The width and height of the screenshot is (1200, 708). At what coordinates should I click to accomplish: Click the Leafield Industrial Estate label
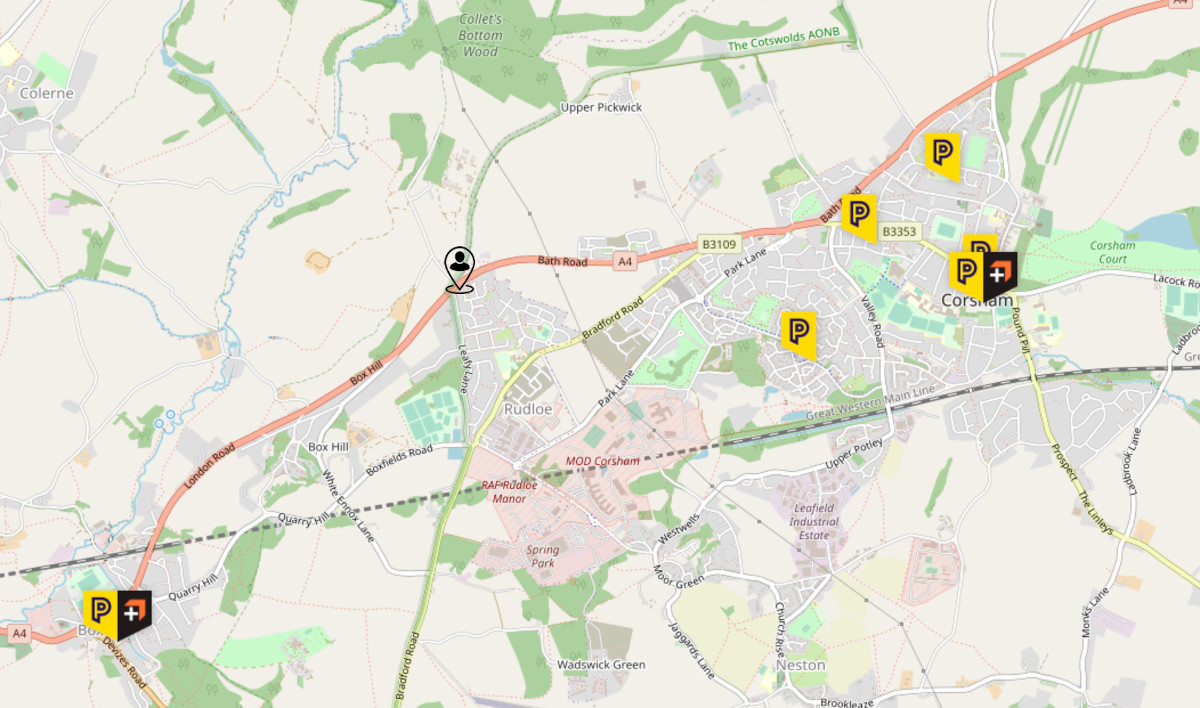point(813,521)
